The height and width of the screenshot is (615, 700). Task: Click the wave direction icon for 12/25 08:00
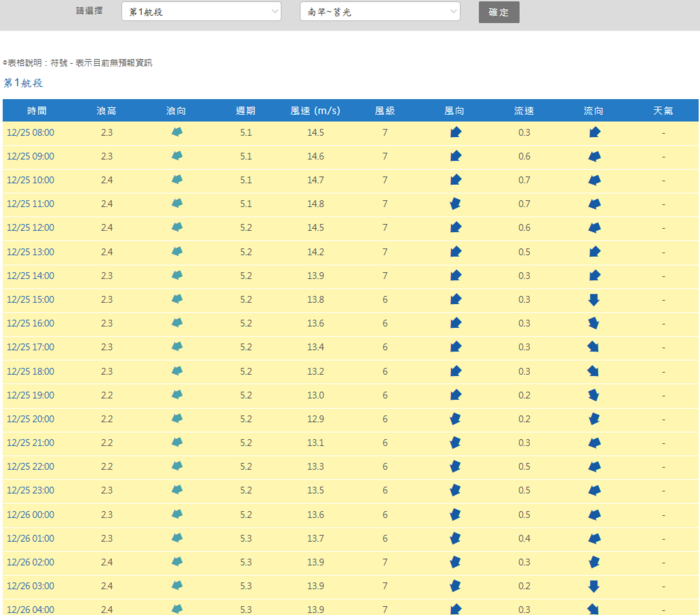(177, 132)
